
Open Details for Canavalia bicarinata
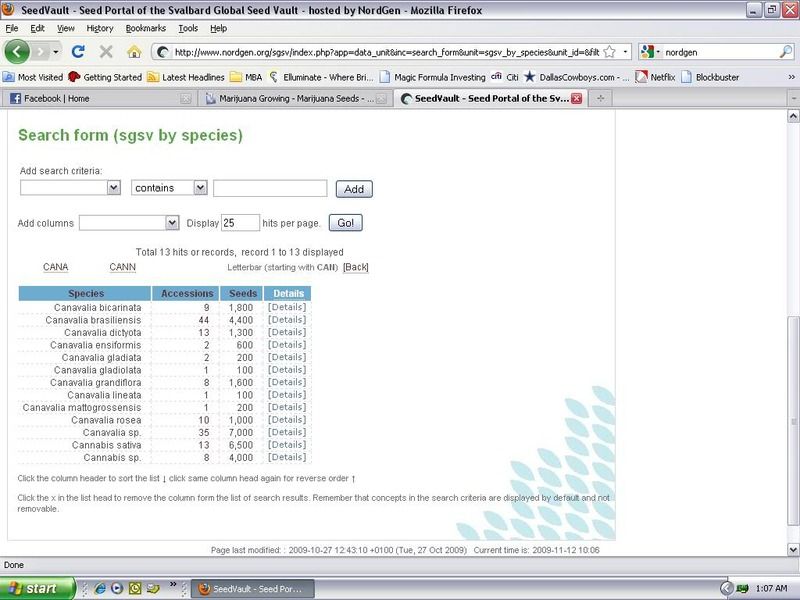pos(287,307)
